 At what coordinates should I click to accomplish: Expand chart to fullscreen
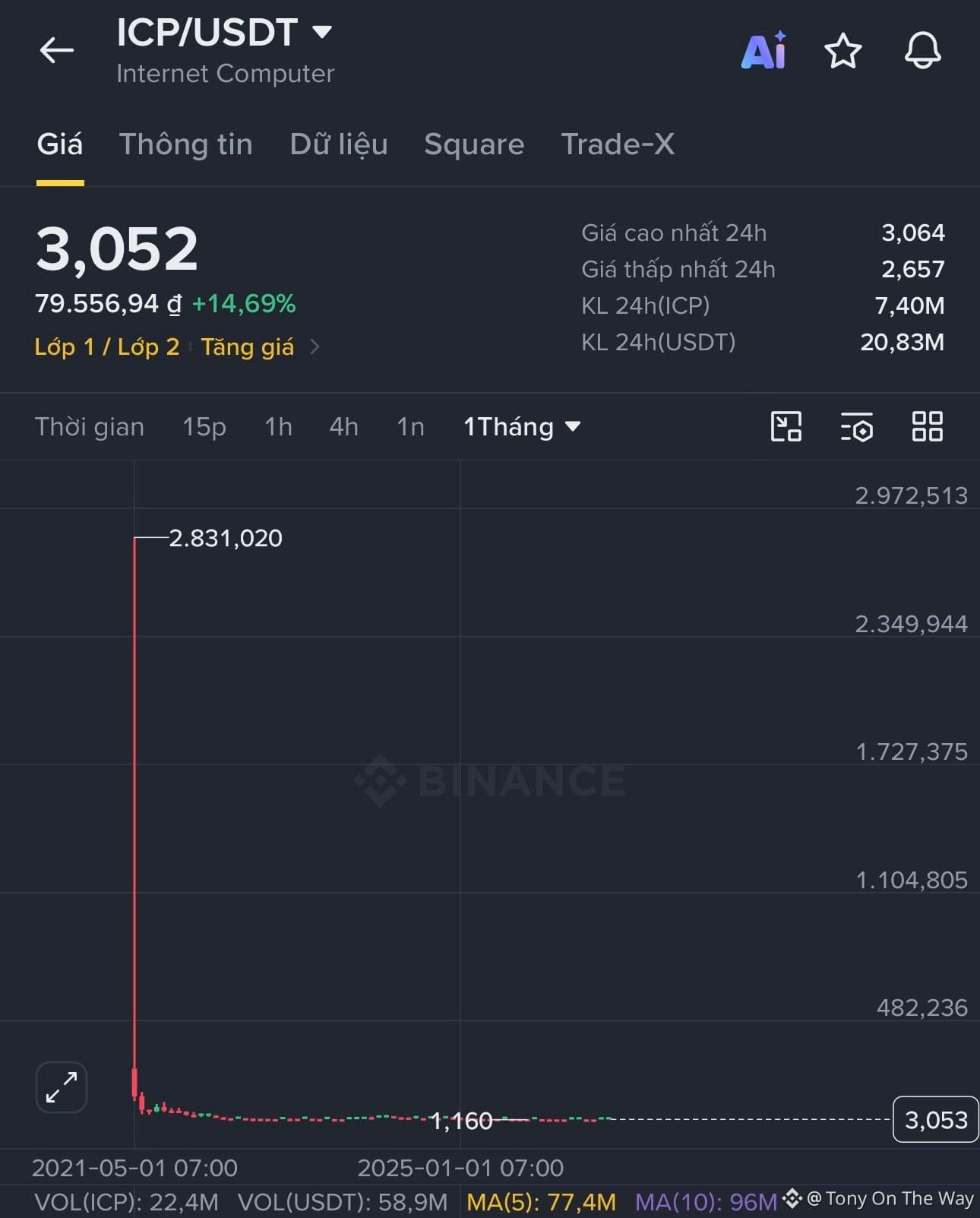click(x=62, y=1087)
